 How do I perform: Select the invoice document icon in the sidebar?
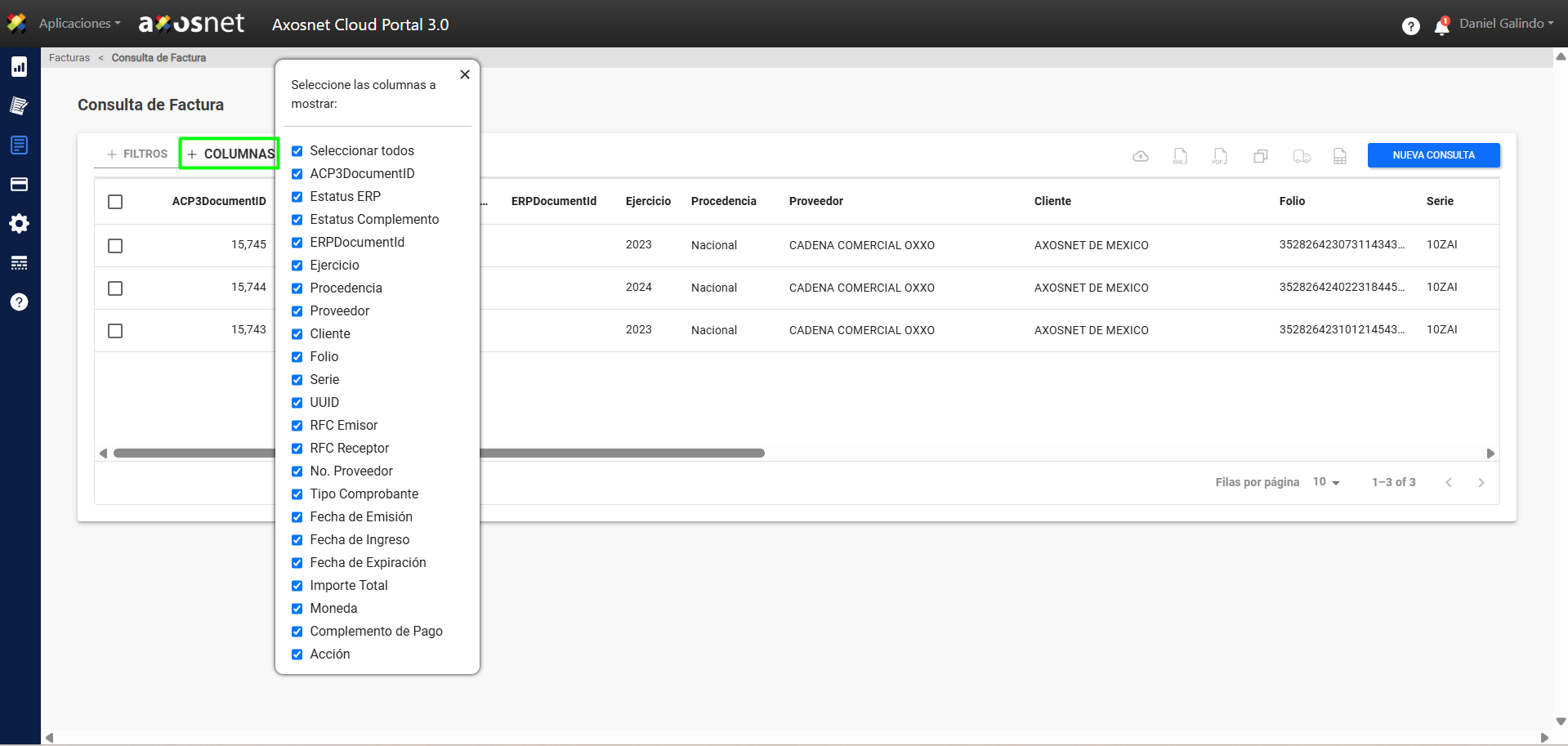coord(20,145)
